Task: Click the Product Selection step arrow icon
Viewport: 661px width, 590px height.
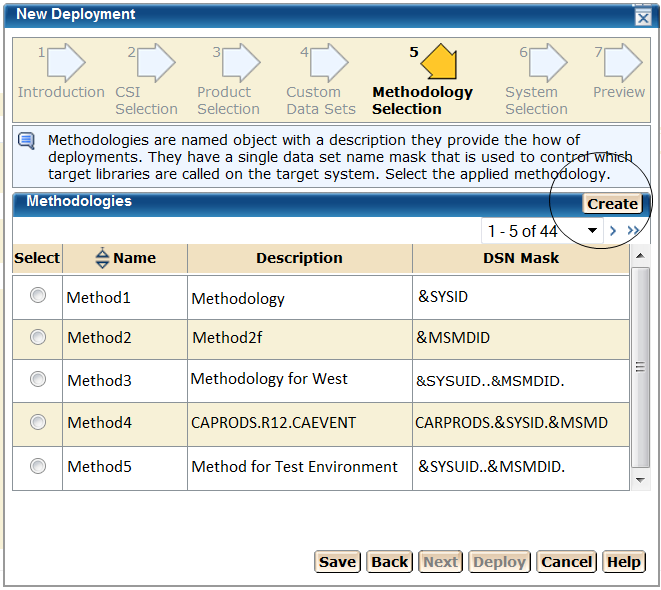Action: point(240,63)
